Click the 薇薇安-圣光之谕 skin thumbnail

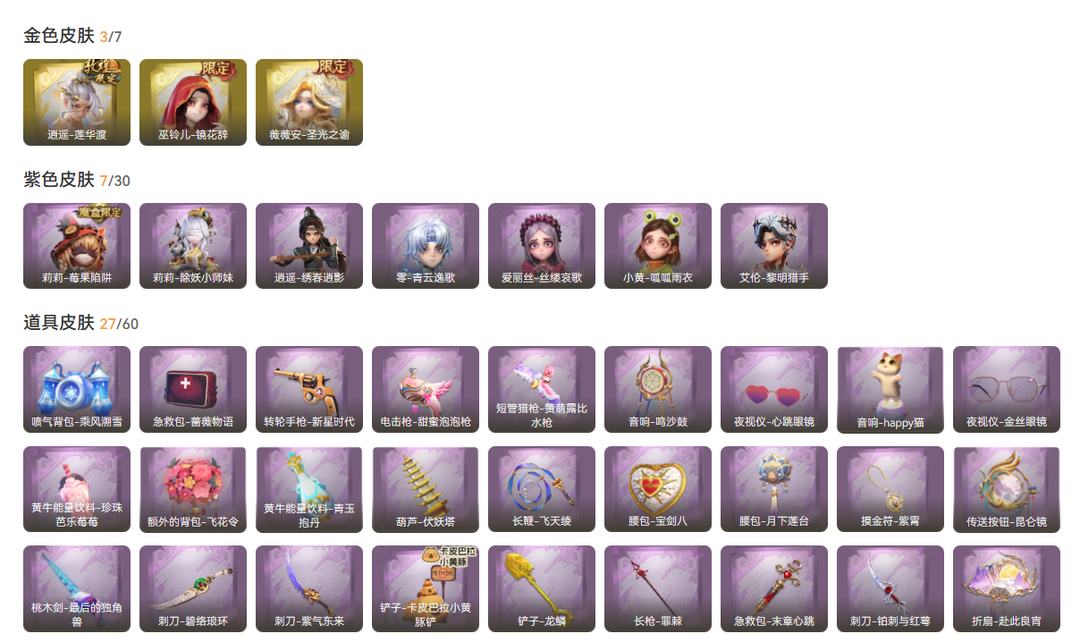(309, 102)
